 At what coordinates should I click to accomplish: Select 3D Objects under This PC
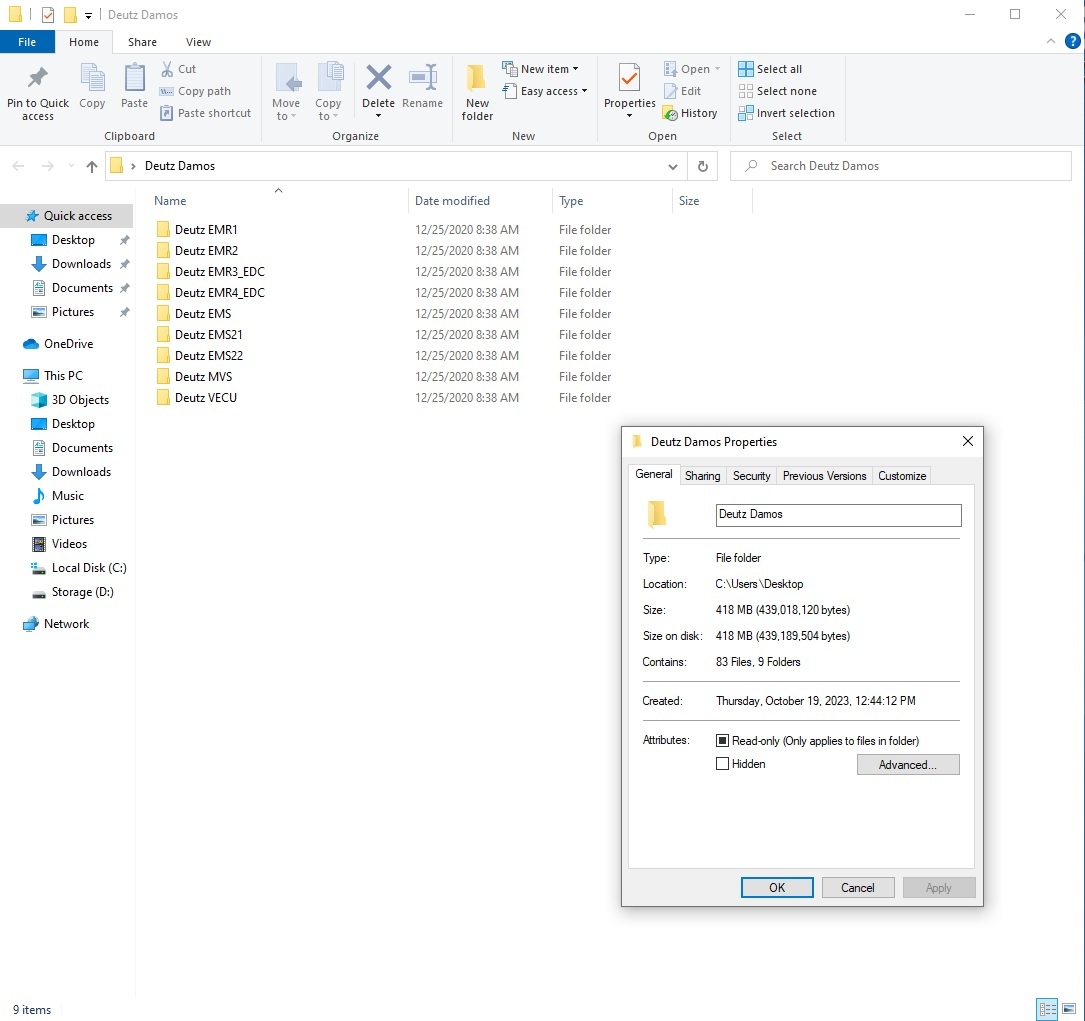[80, 400]
